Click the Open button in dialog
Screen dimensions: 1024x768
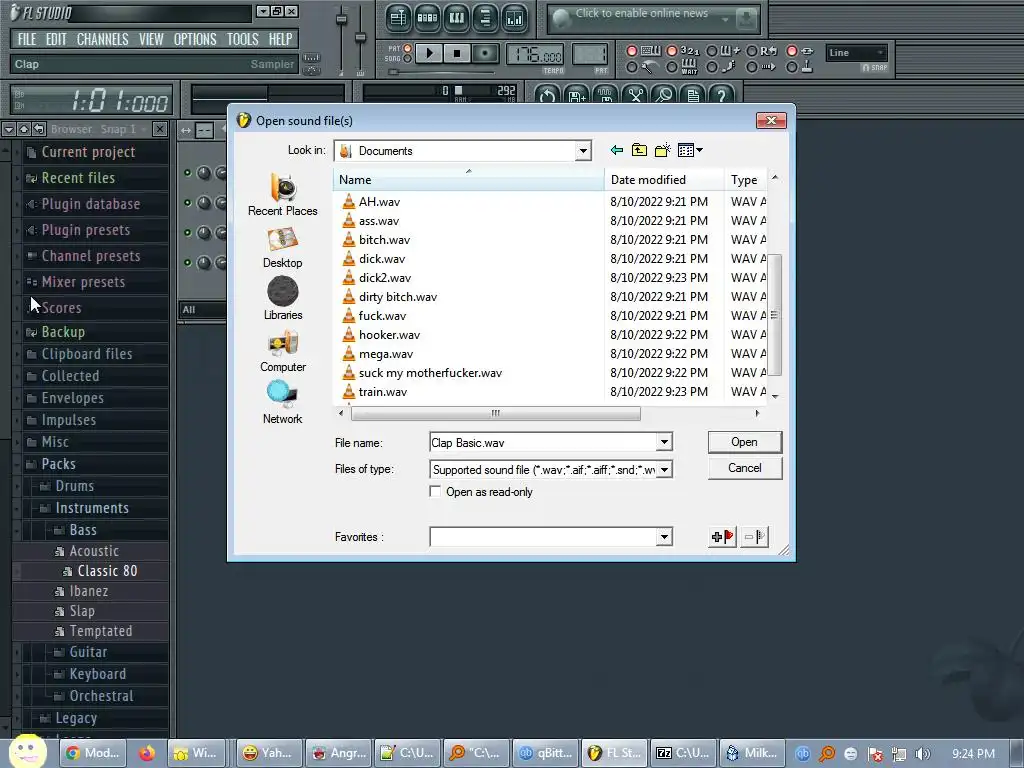click(744, 442)
